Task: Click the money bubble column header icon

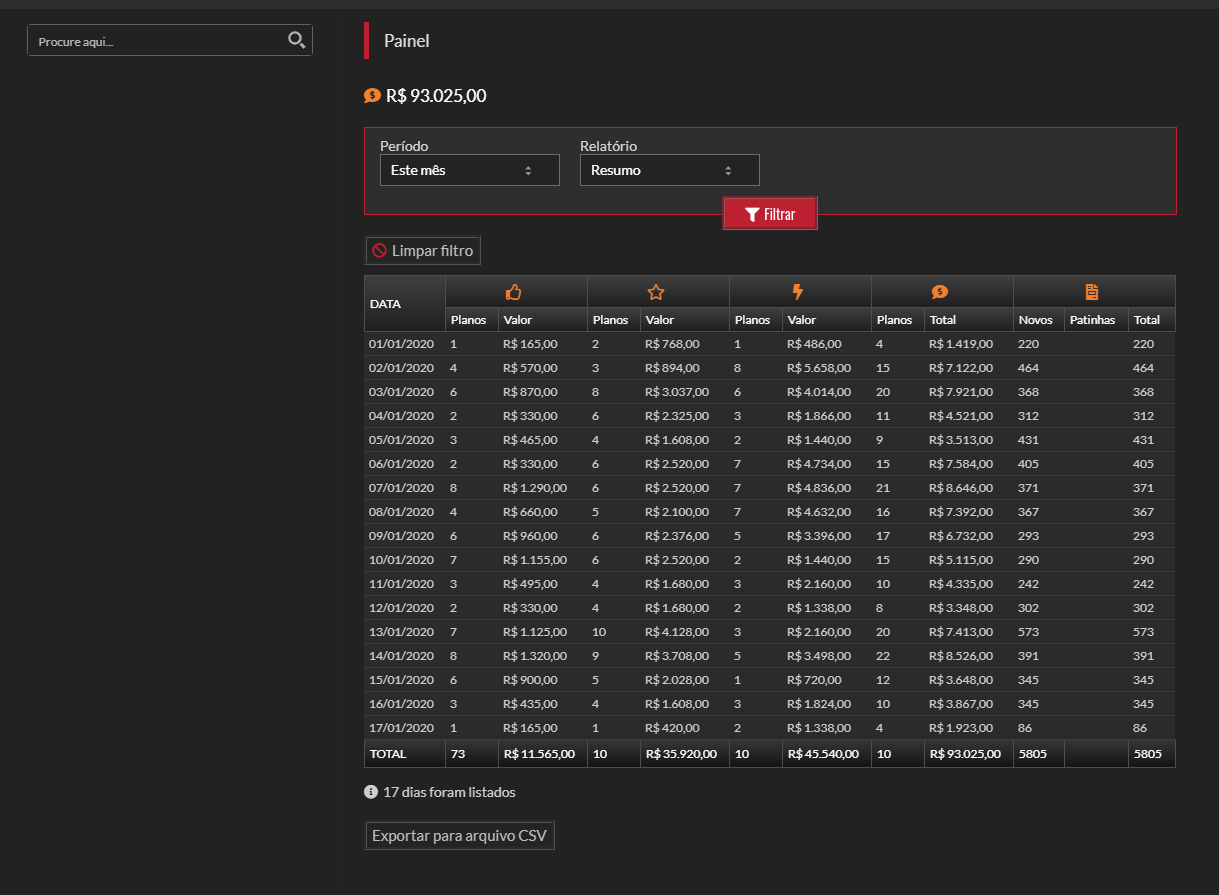Action: pos(940,292)
